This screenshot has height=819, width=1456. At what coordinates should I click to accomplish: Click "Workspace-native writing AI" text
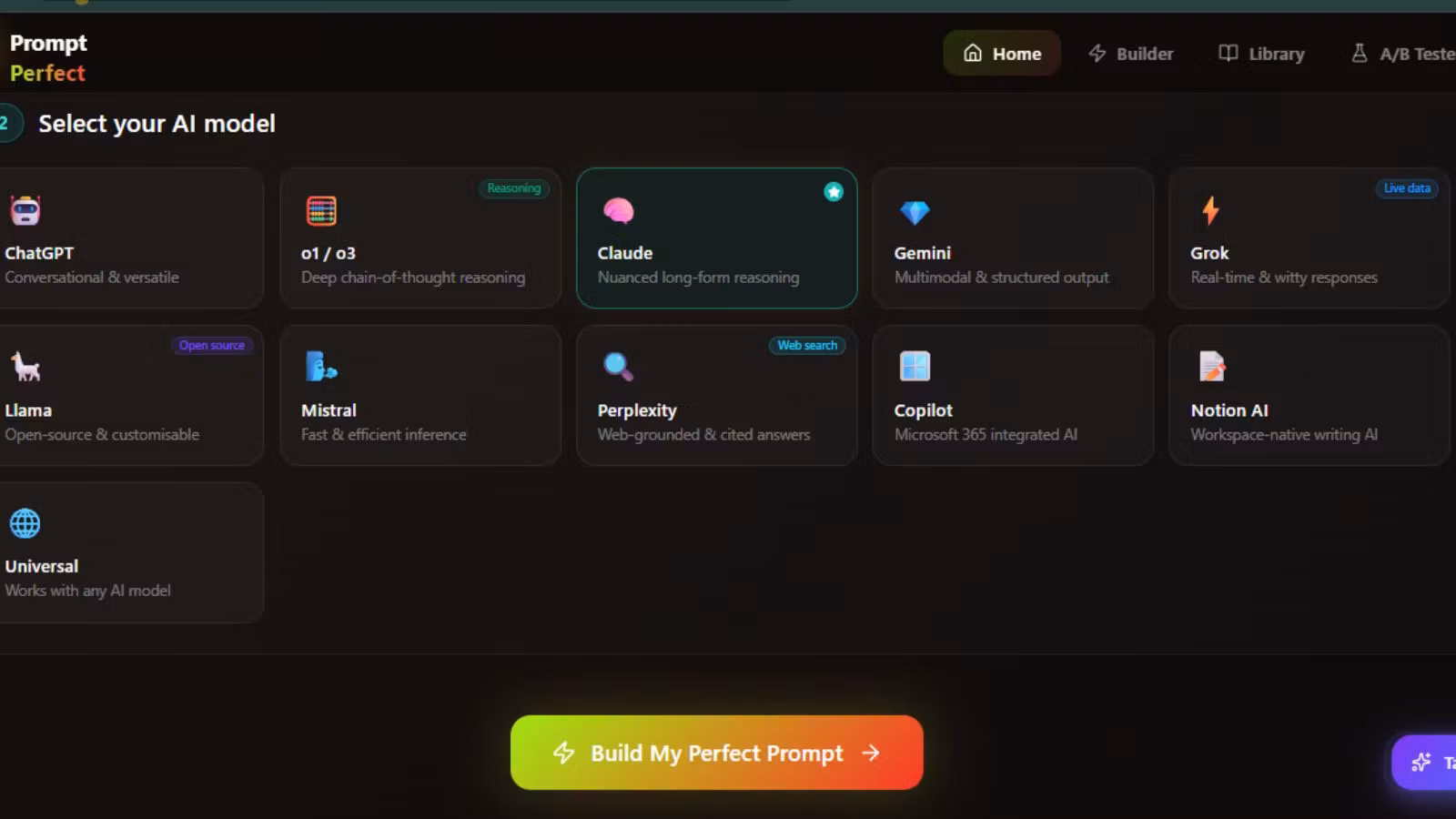click(x=1284, y=435)
